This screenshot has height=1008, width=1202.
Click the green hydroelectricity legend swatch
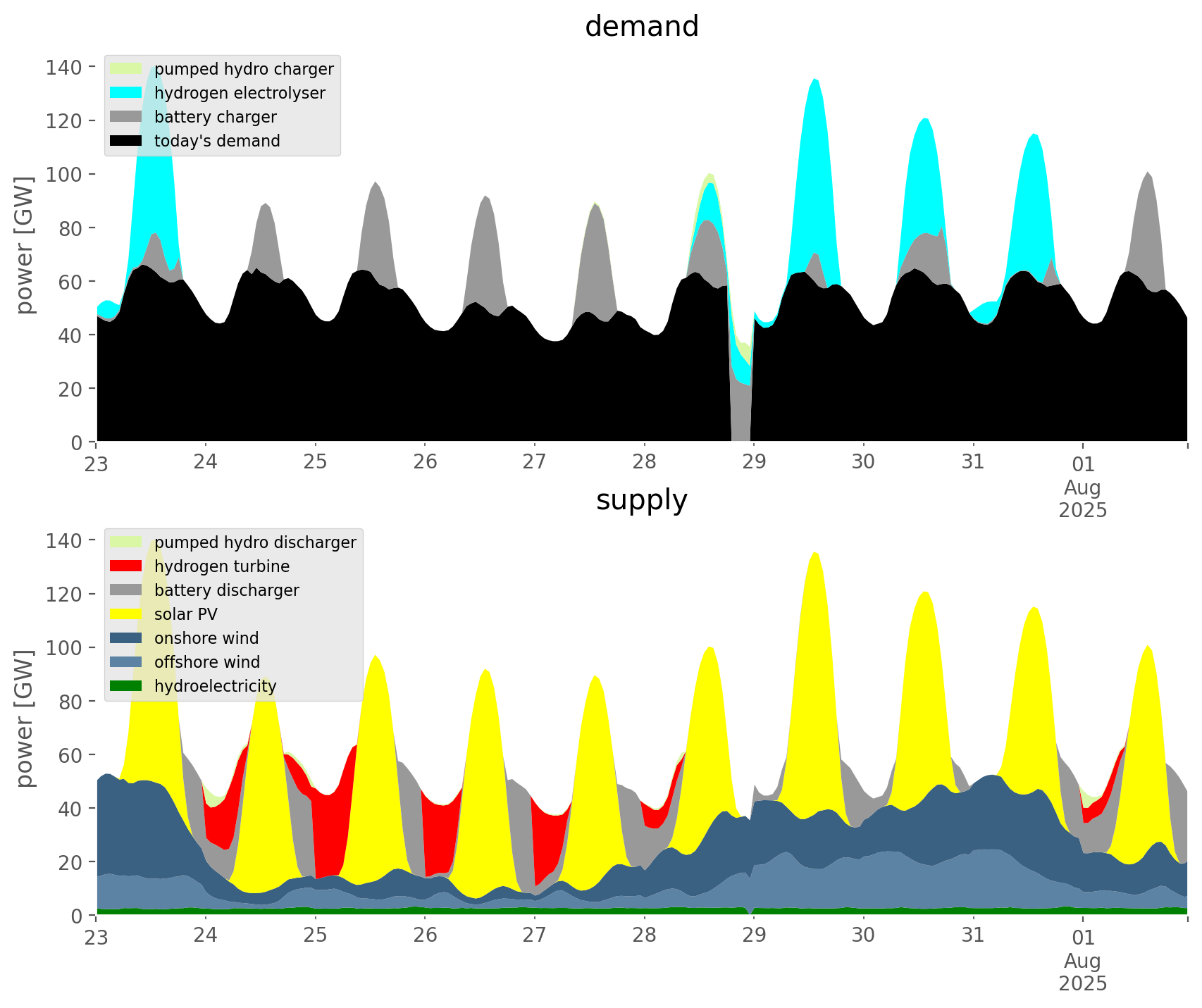pyautogui.click(x=126, y=686)
